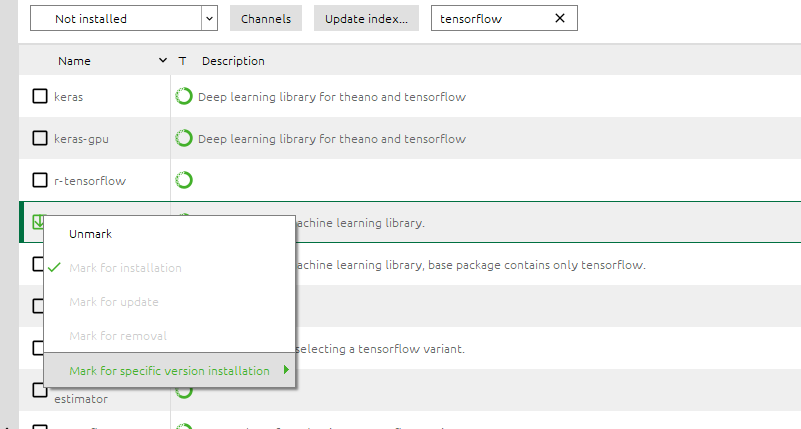
Task: Open the Channels dialog
Action: click(266, 18)
